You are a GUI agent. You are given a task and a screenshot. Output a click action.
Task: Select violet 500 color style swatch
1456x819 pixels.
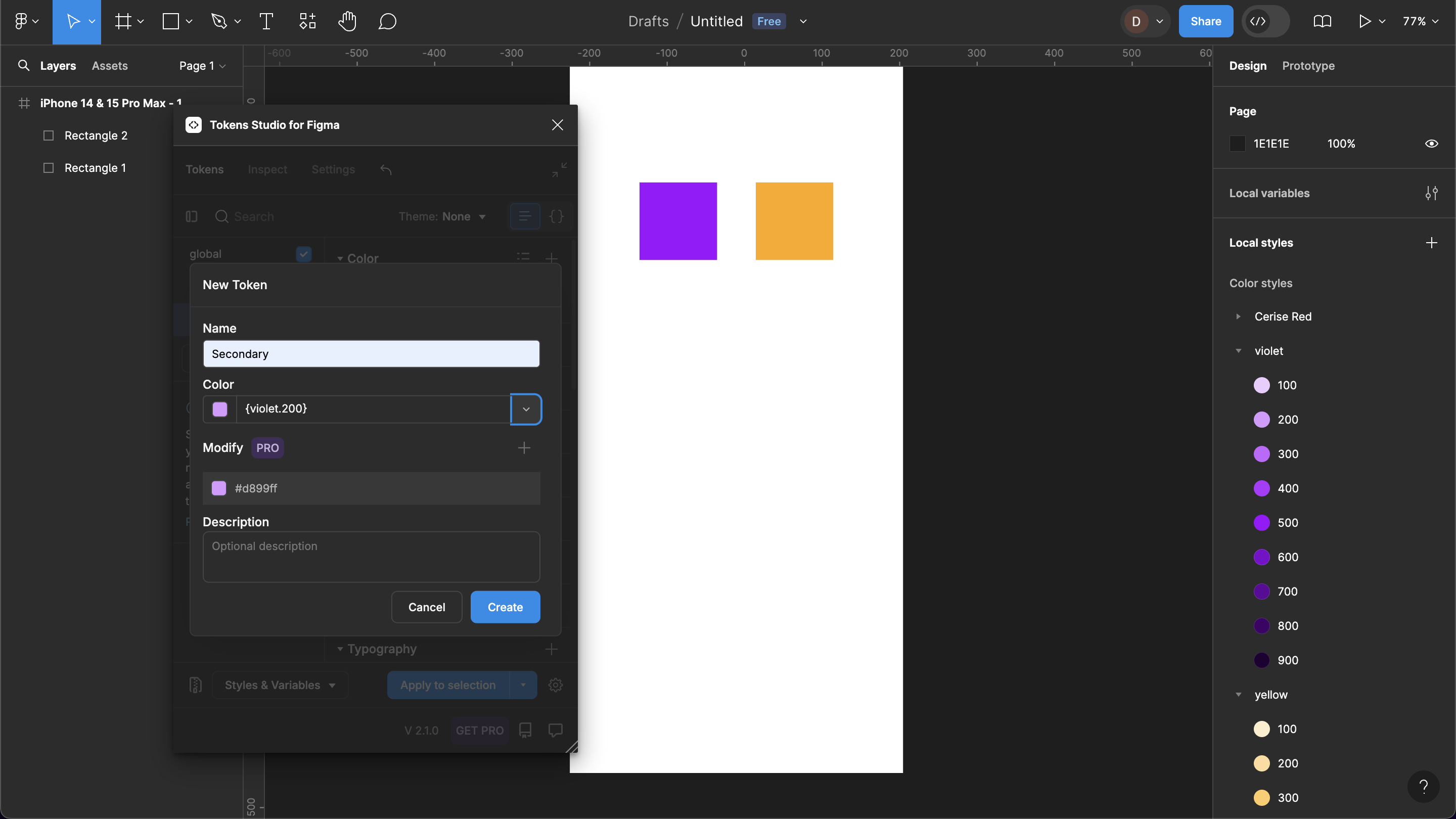click(x=1261, y=523)
